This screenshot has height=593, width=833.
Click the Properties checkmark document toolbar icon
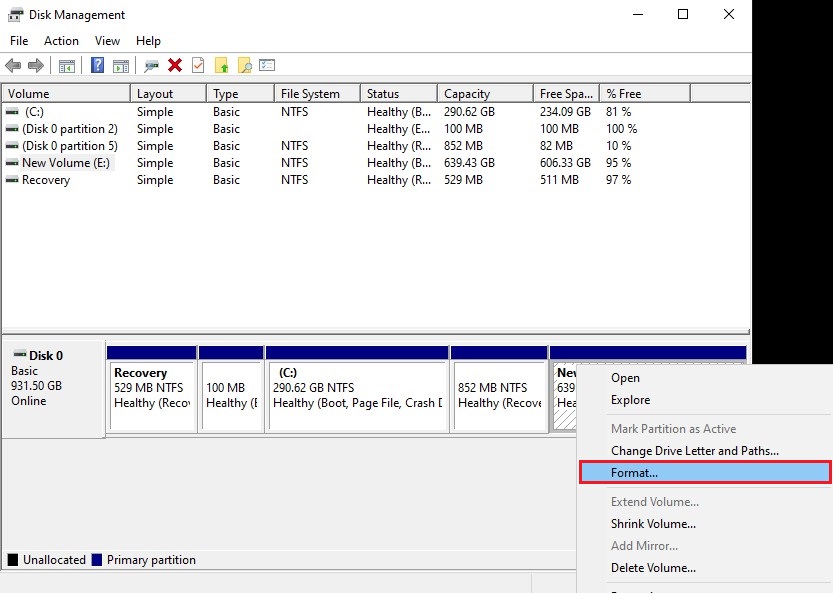point(197,65)
